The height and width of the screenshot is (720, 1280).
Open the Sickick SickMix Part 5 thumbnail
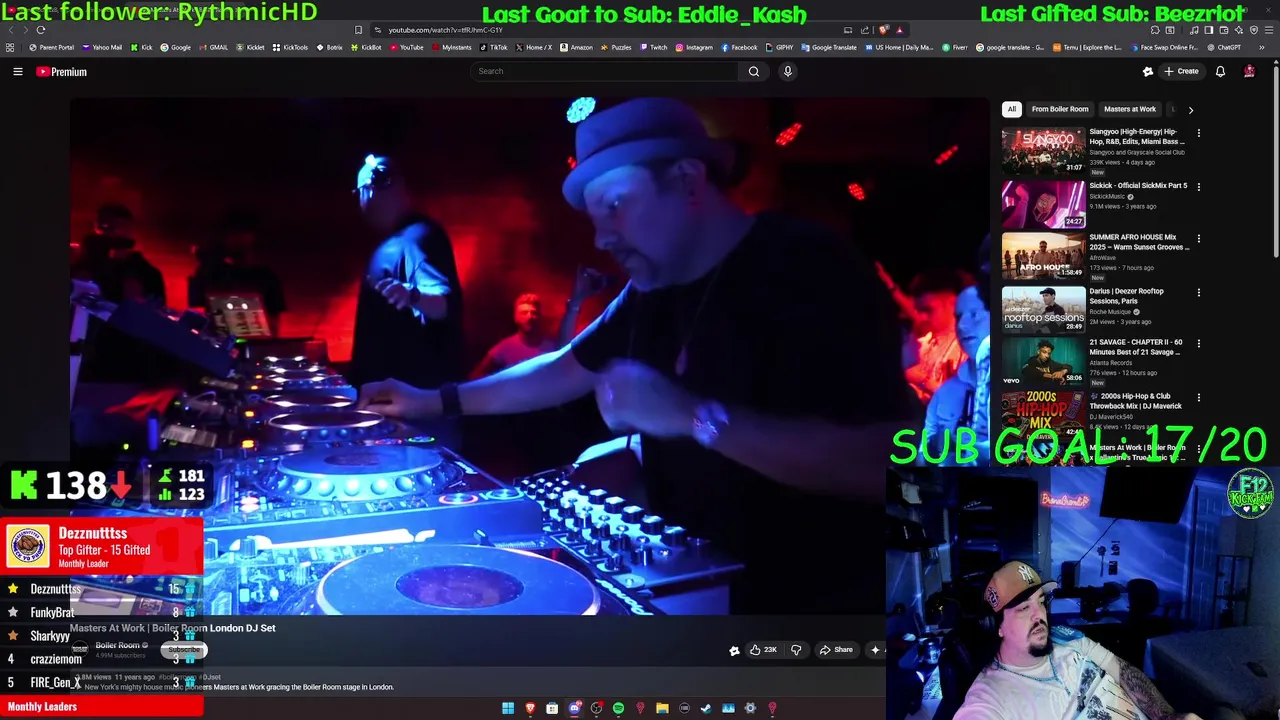pyautogui.click(x=1043, y=205)
